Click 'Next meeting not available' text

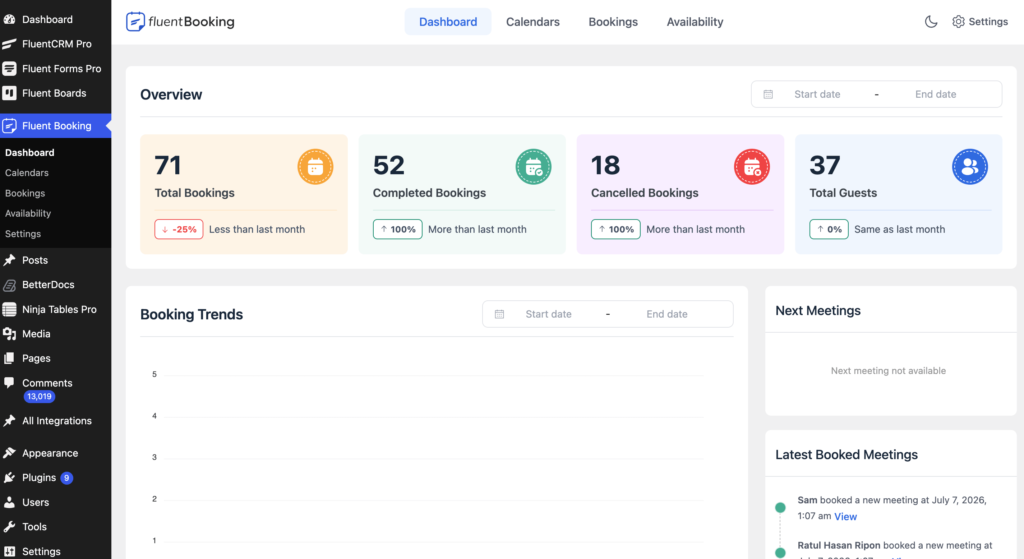(x=888, y=371)
